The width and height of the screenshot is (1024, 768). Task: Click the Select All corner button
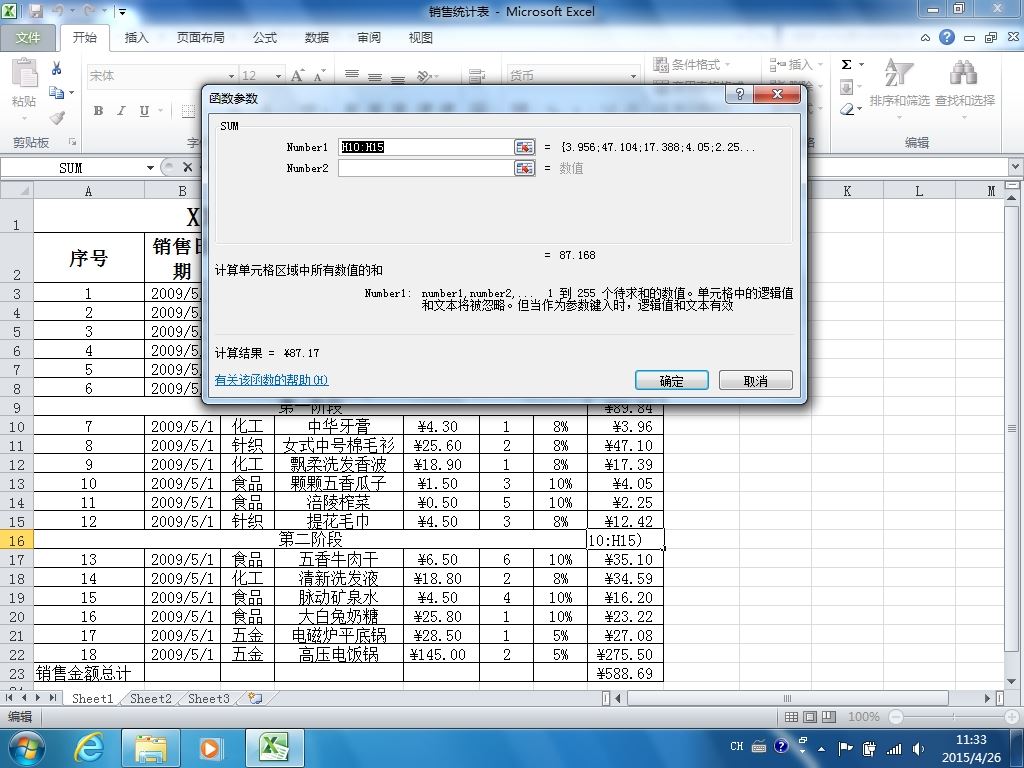[16, 191]
